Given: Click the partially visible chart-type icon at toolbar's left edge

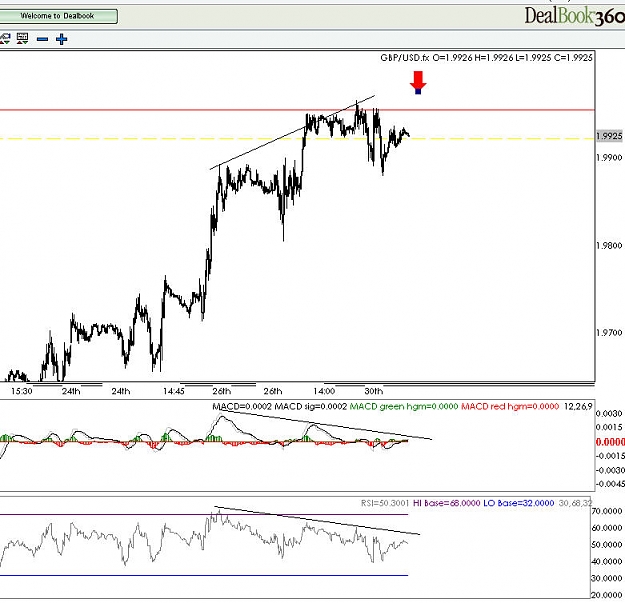Looking at the screenshot, I should click(5, 39).
